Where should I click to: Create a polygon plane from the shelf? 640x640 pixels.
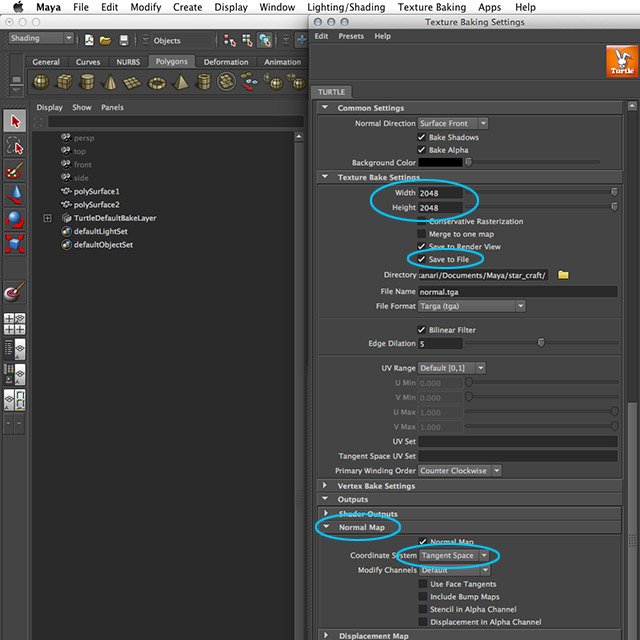tap(133, 83)
